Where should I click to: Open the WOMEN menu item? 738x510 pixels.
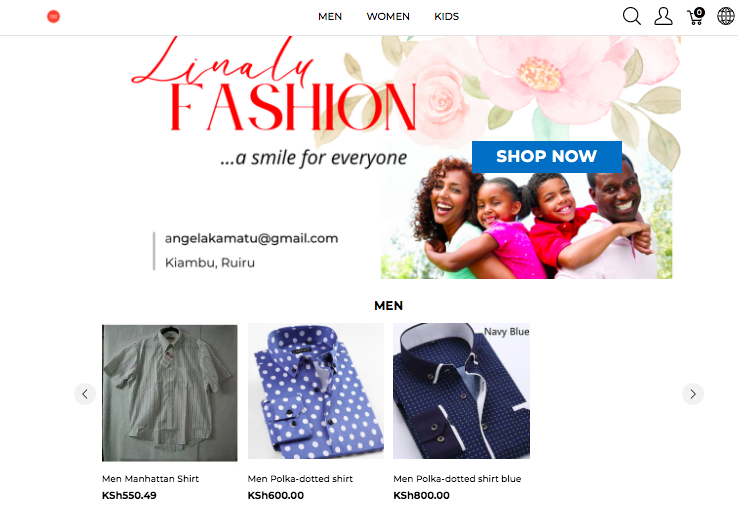click(x=388, y=16)
